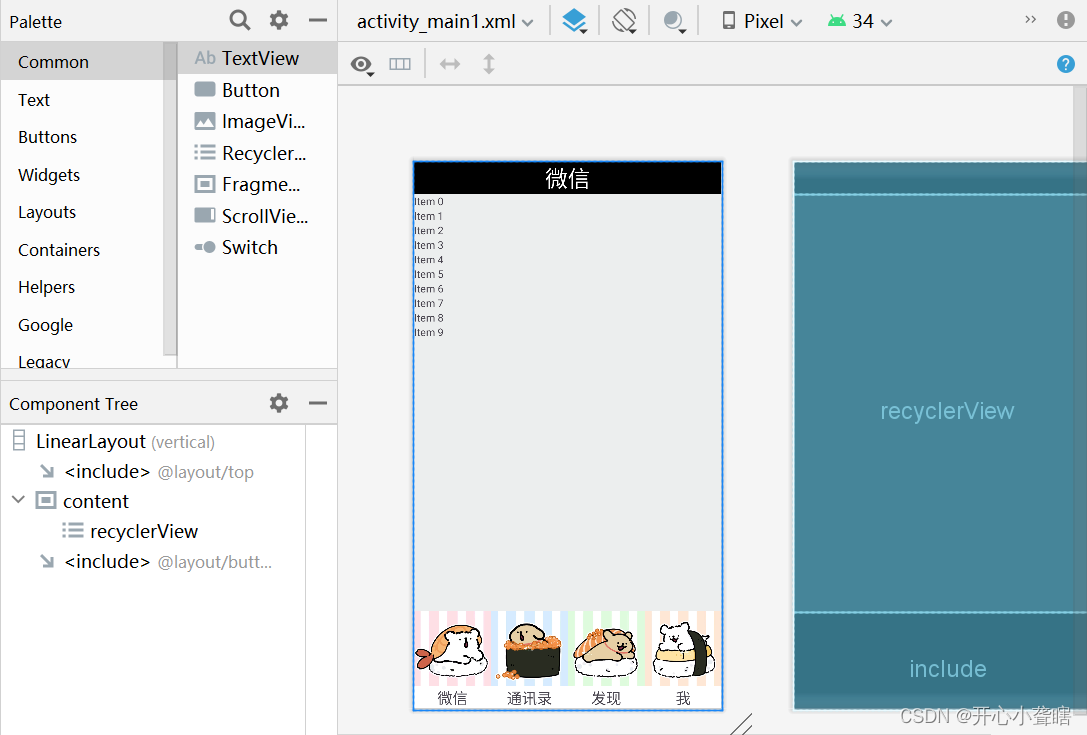Click the palette category list scrollbar

coord(170,198)
